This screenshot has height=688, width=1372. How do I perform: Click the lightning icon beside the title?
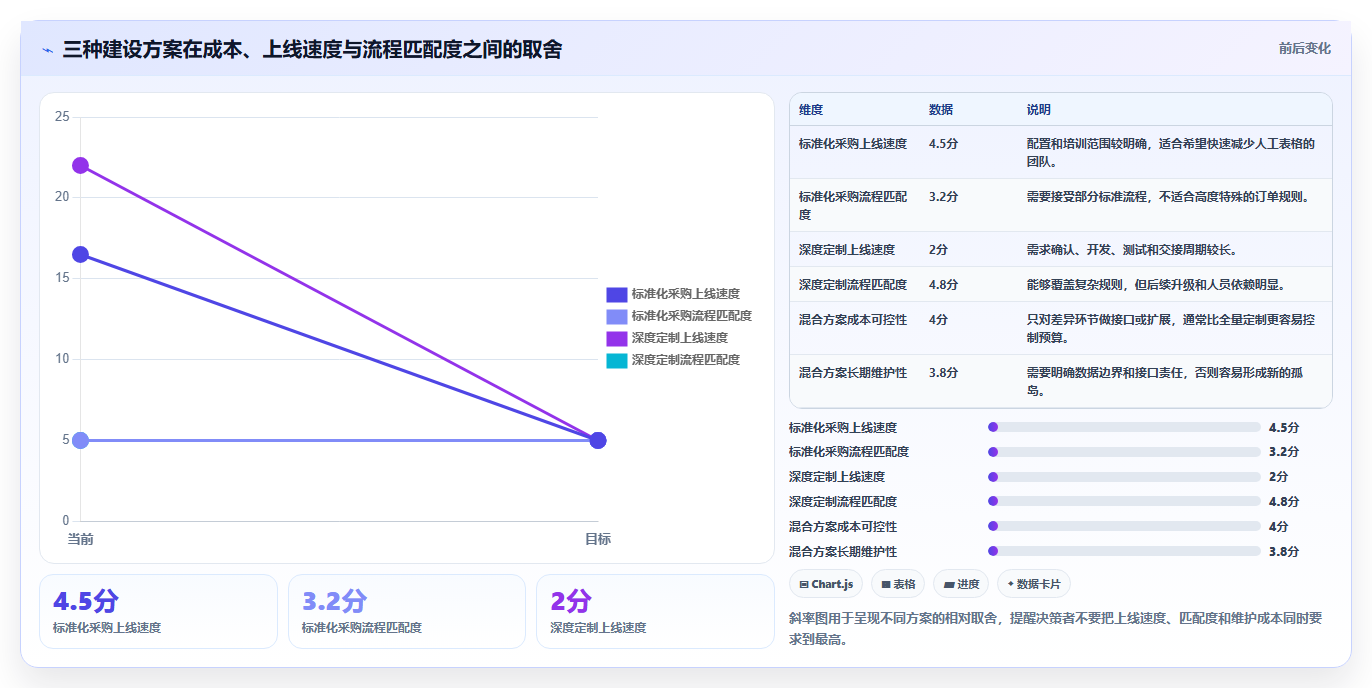pos(47,49)
